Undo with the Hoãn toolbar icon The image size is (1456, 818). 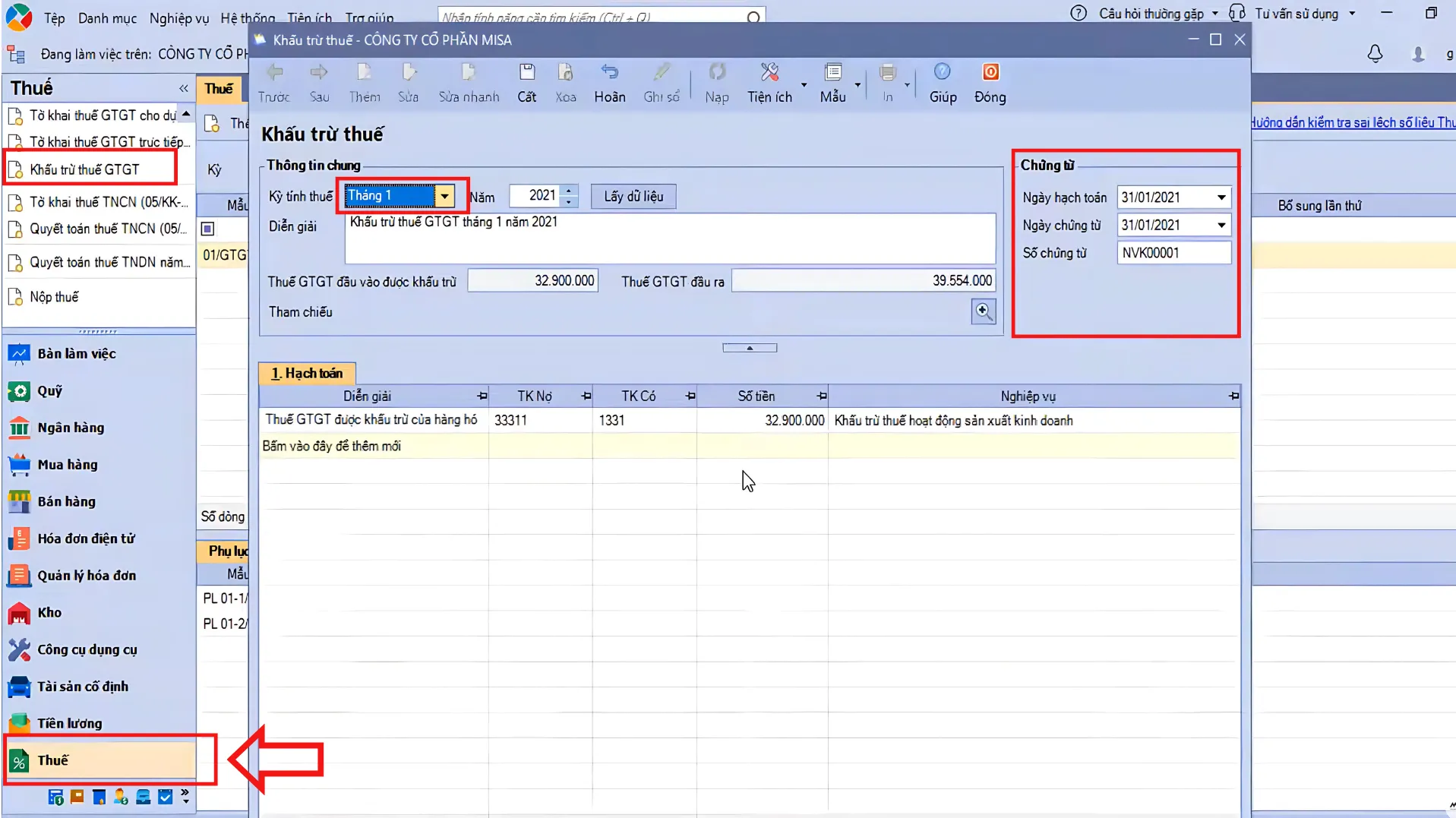click(609, 72)
